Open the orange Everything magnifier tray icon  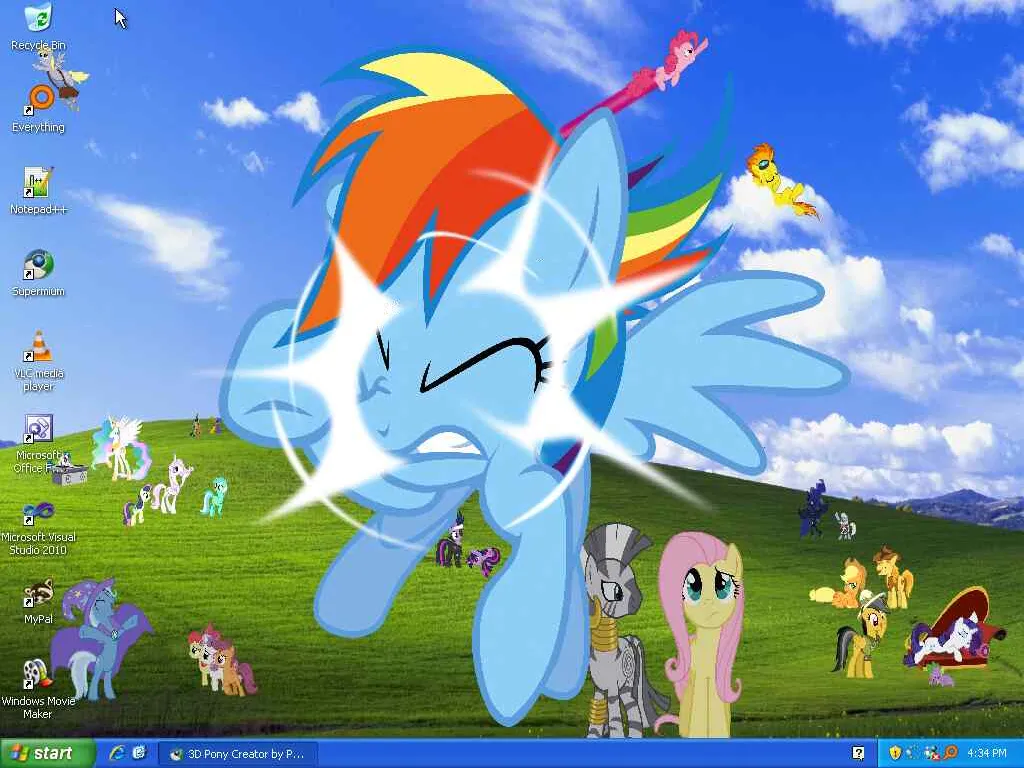point(950,753)
